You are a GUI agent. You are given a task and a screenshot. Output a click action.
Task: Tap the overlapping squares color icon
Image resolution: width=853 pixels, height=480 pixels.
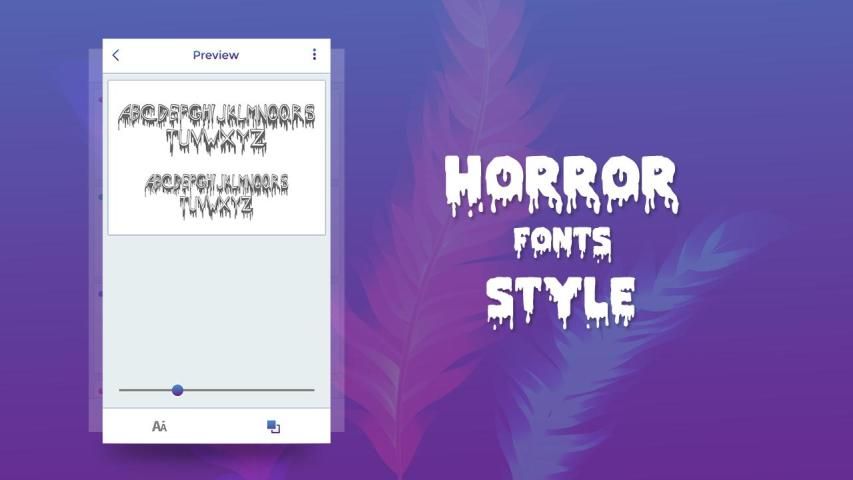(273, 426)
